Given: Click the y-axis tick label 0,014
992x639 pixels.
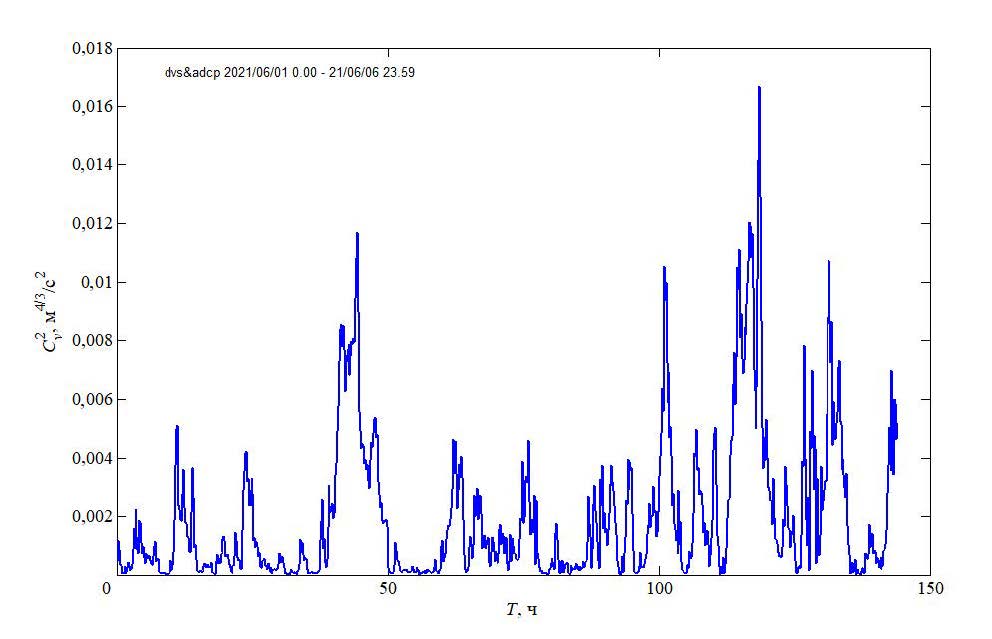Looking at the screenshot, I should [89, 165].
